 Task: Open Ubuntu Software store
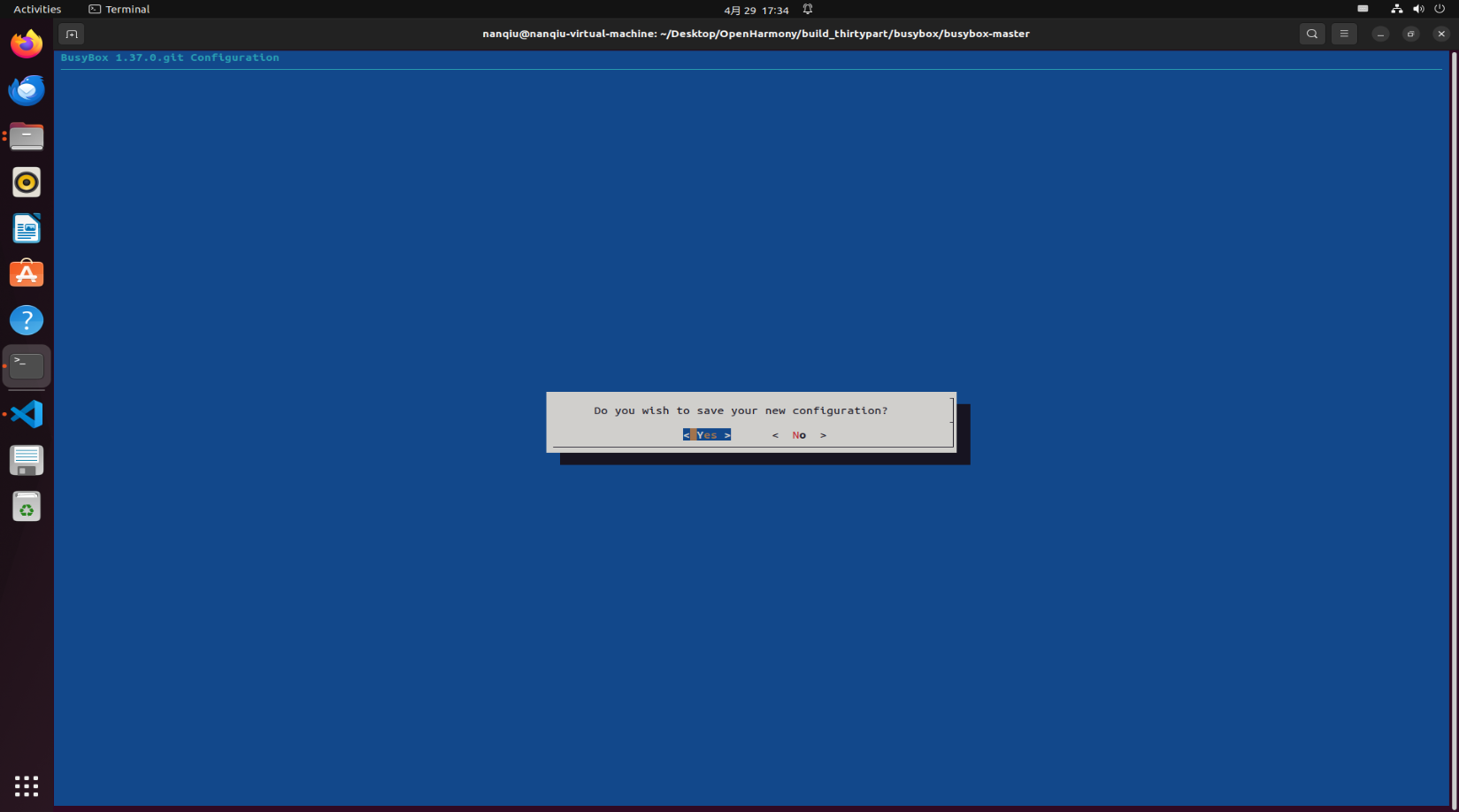point(27,274)
